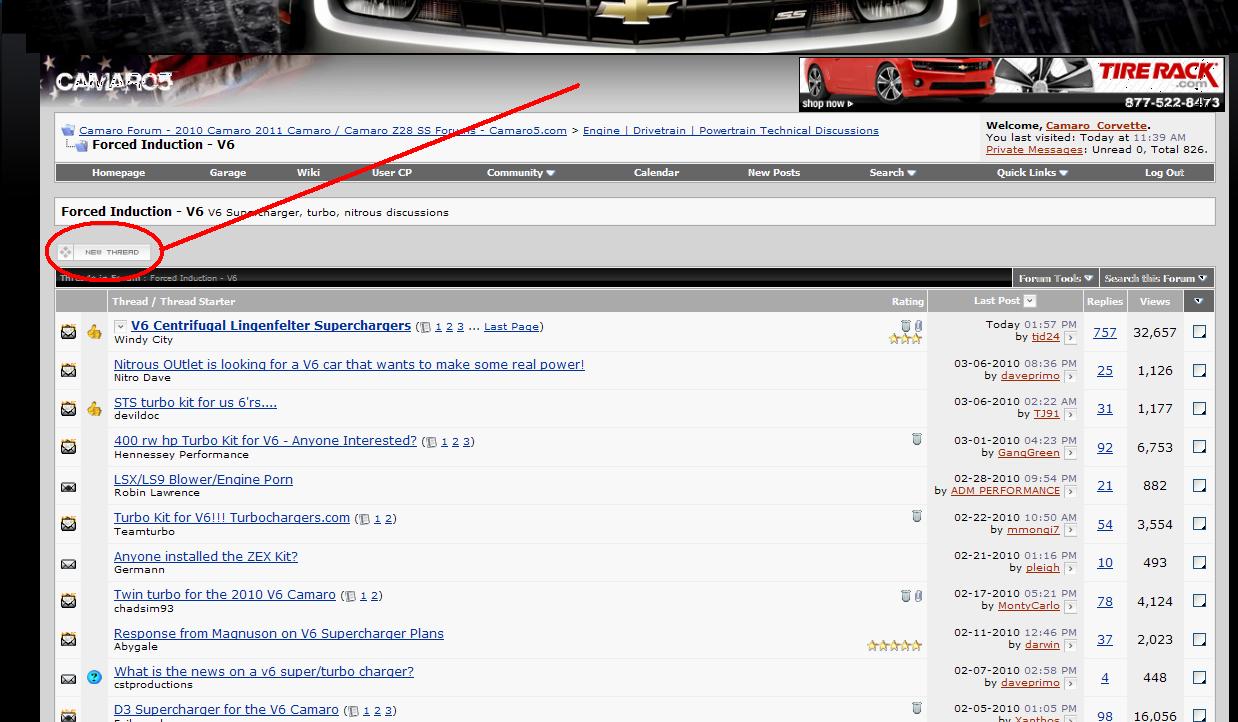1238x722 pixels.
Task: Click the question mark icon on cstproductions' thread
Action: tap(94, 677)
